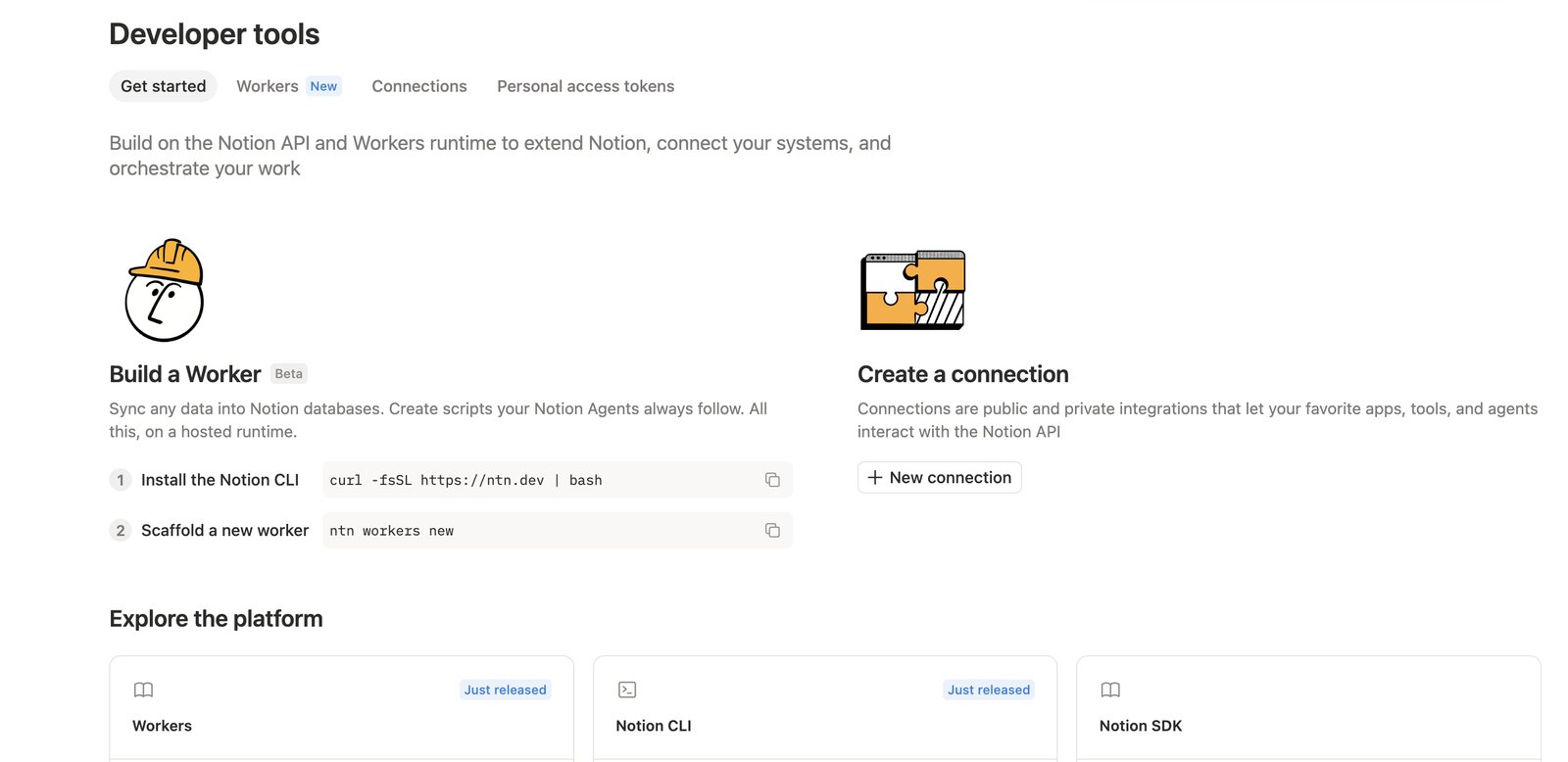This screenshot has width=1568, height=762.
Task: Click the step 2 number badge
Action: click(121, 531)
